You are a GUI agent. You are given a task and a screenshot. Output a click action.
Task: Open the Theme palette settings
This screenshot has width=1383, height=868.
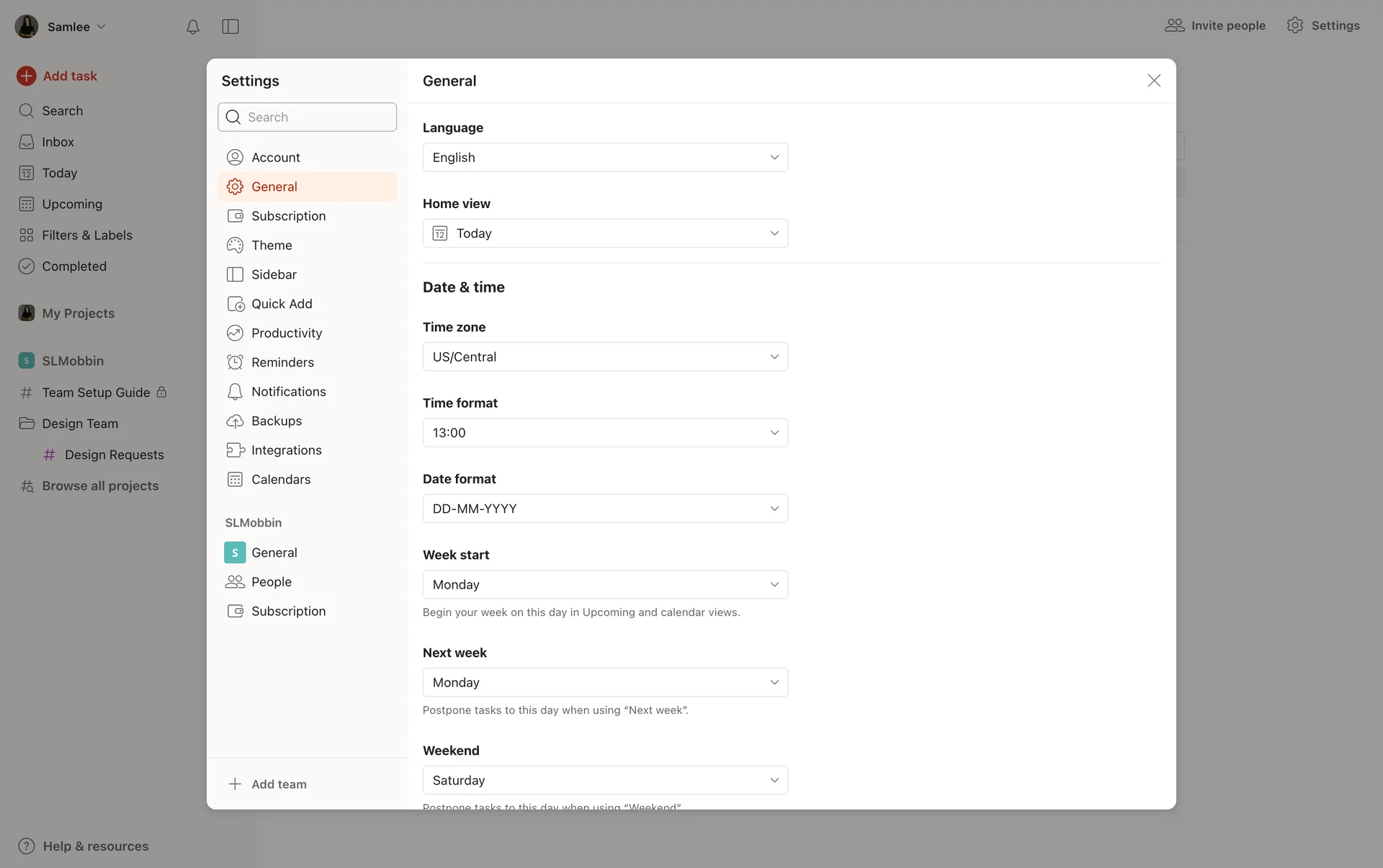click(x=272, y=245)
